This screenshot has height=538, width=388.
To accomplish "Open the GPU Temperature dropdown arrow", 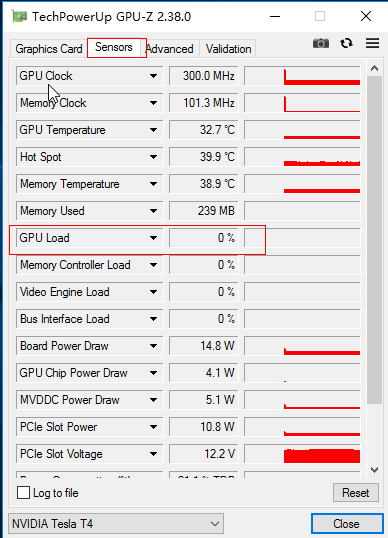I will (153, 130).
